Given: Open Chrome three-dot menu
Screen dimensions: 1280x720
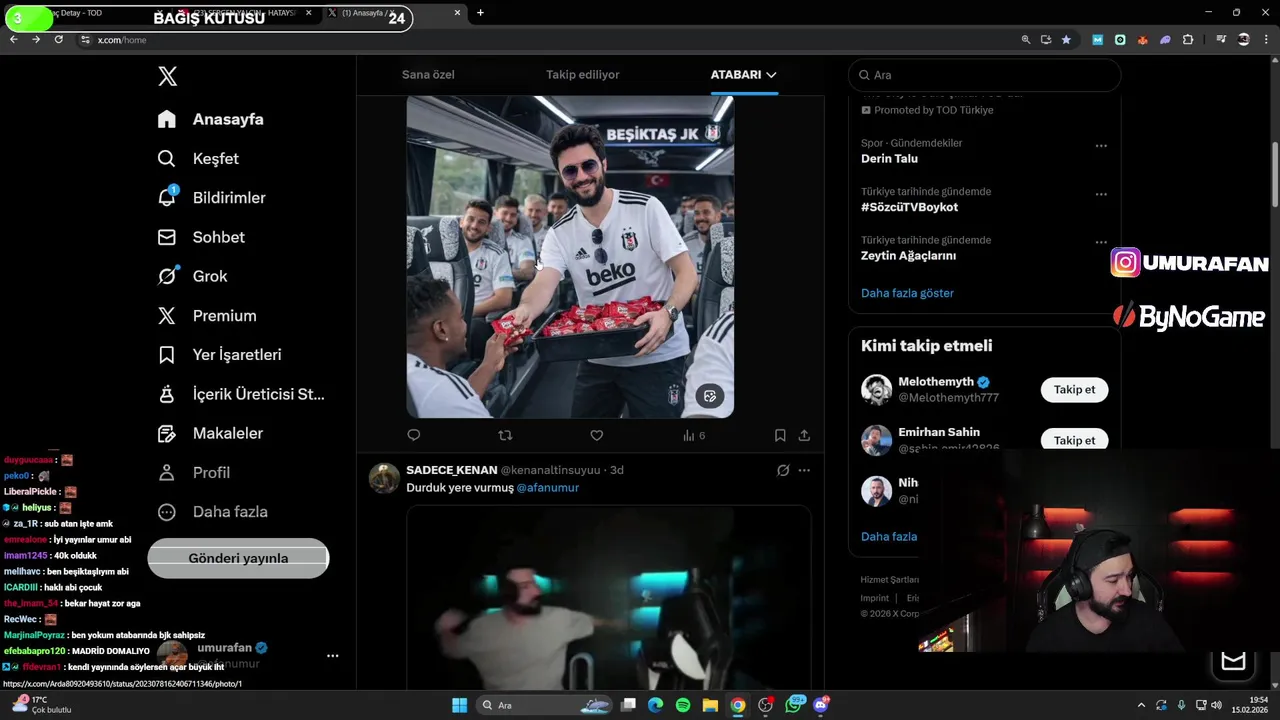Looking at the screenshot, I should click(1266, 40).
